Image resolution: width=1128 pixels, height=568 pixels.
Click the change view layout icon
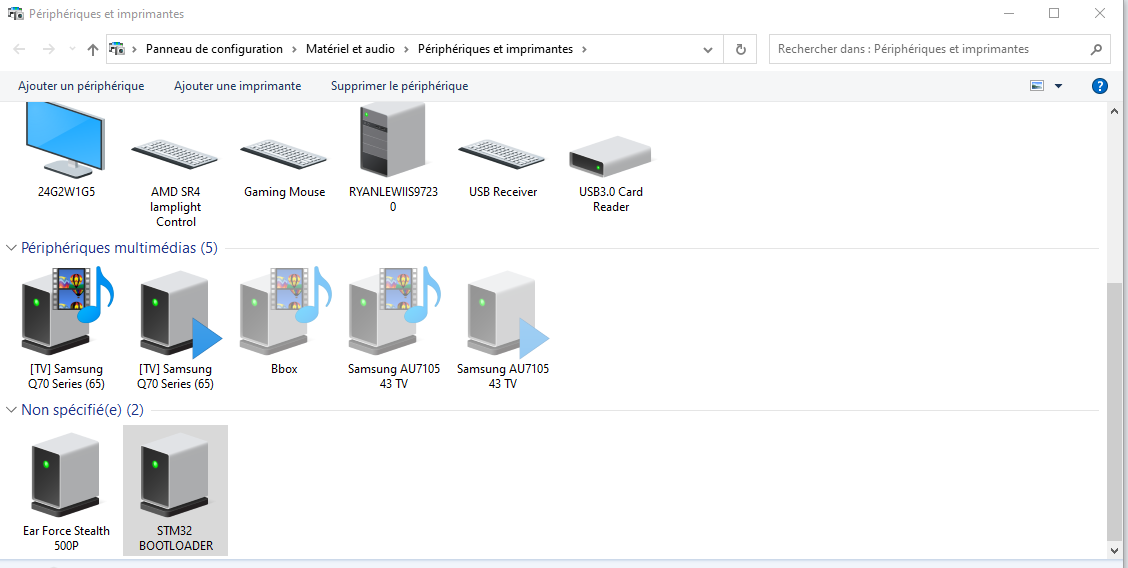1037,86
